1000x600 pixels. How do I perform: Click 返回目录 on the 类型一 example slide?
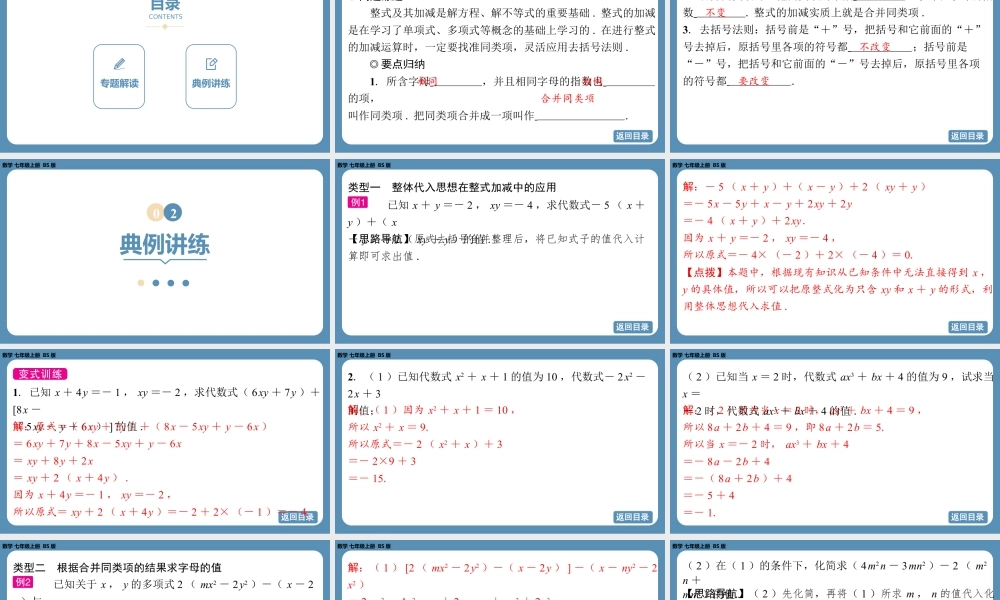click(633, 326)
